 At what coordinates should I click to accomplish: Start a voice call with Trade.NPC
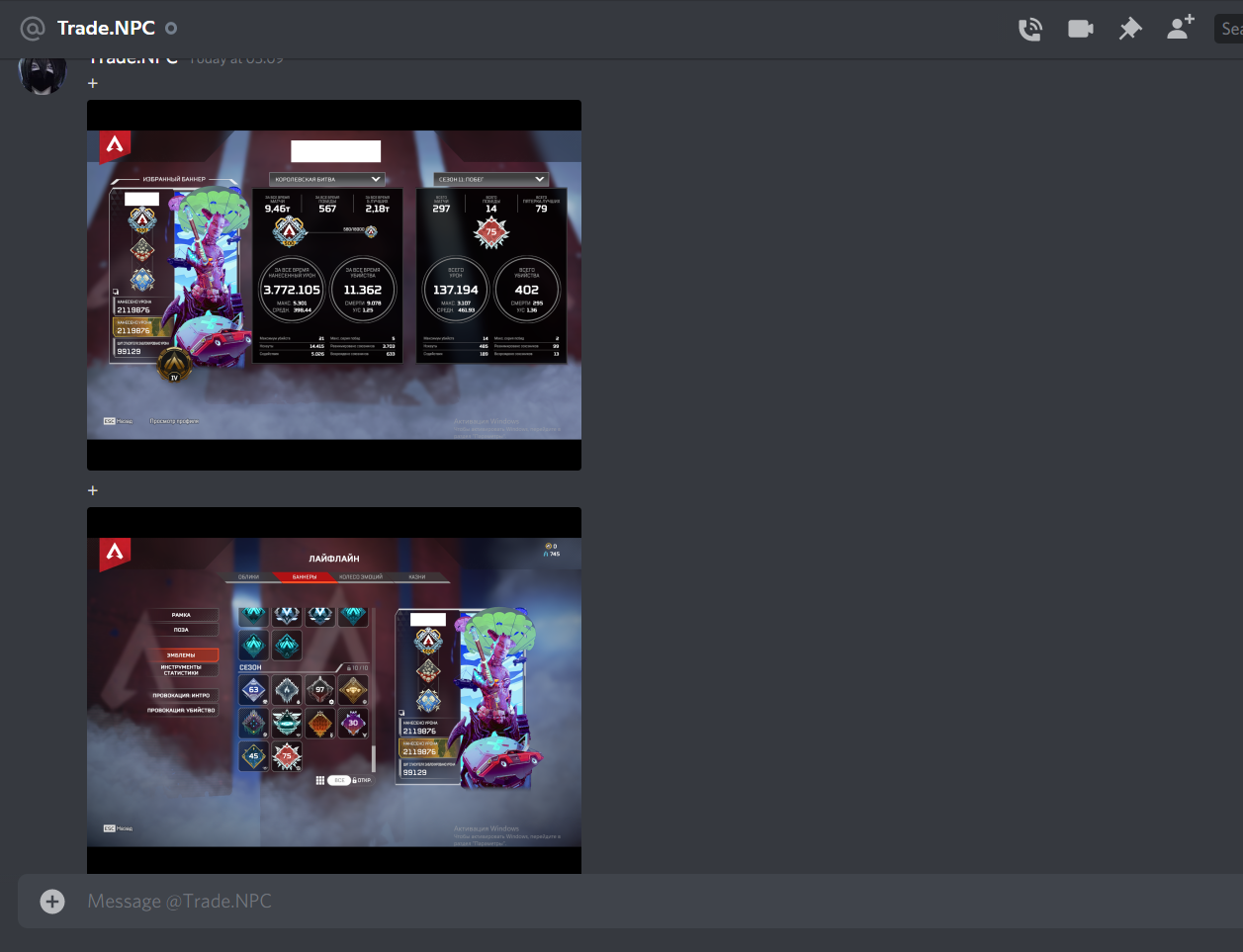click(x=1030, y=29)
